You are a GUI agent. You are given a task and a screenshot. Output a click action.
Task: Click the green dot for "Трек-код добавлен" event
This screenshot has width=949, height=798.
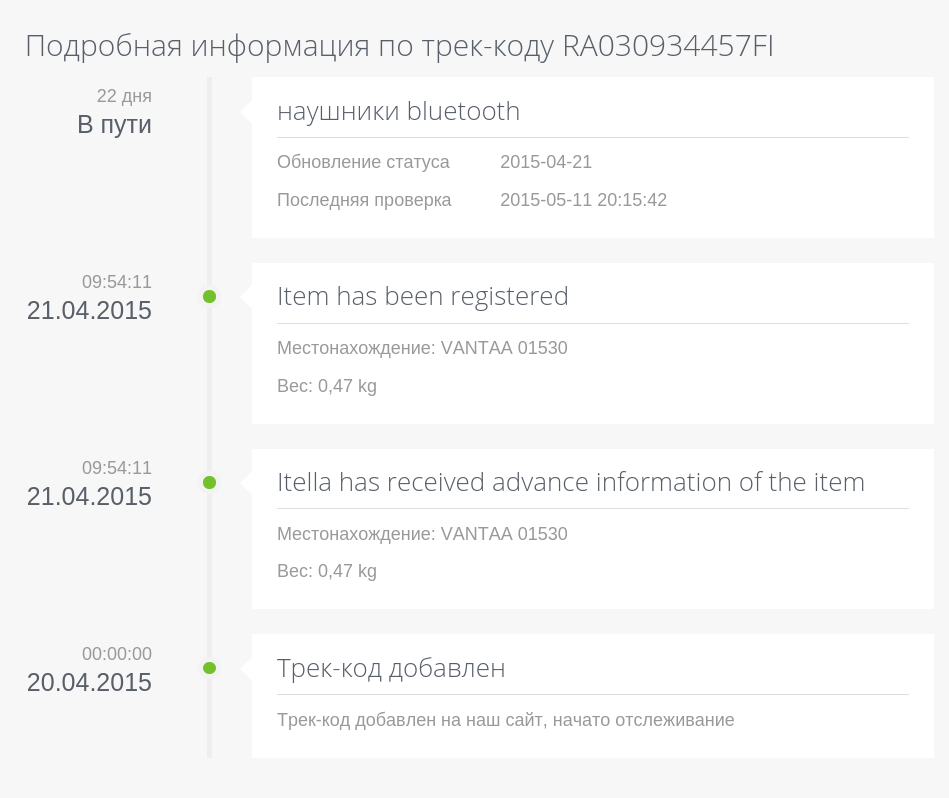tap(209, 668)
